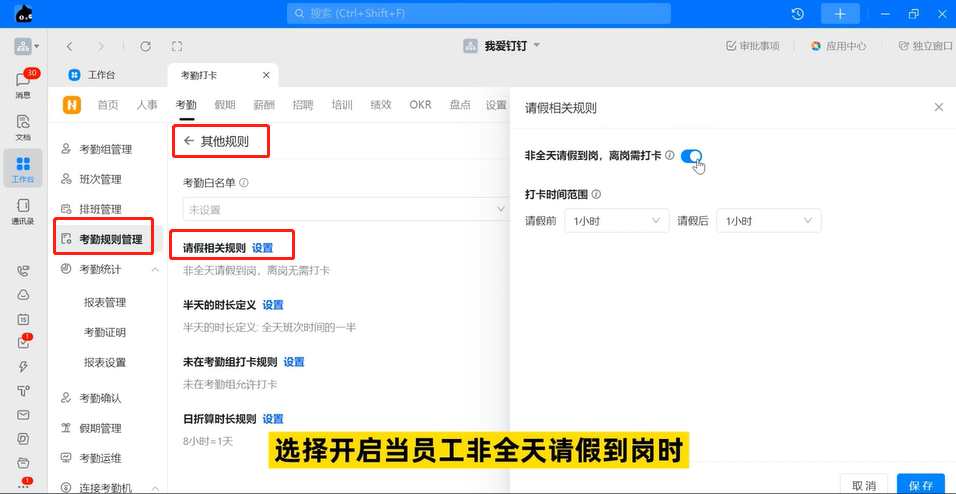Select the OKR menu tab

[x=421, y=105]
